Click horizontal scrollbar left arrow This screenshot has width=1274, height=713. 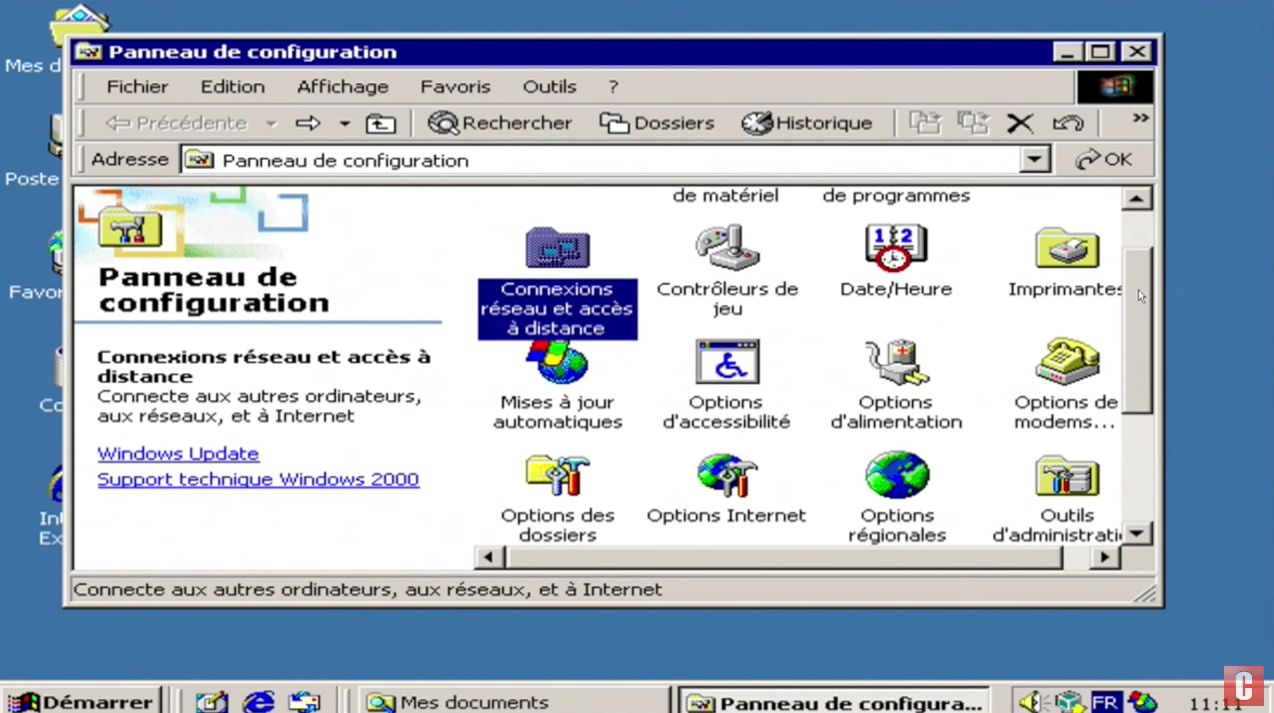[x=489, y=557]
